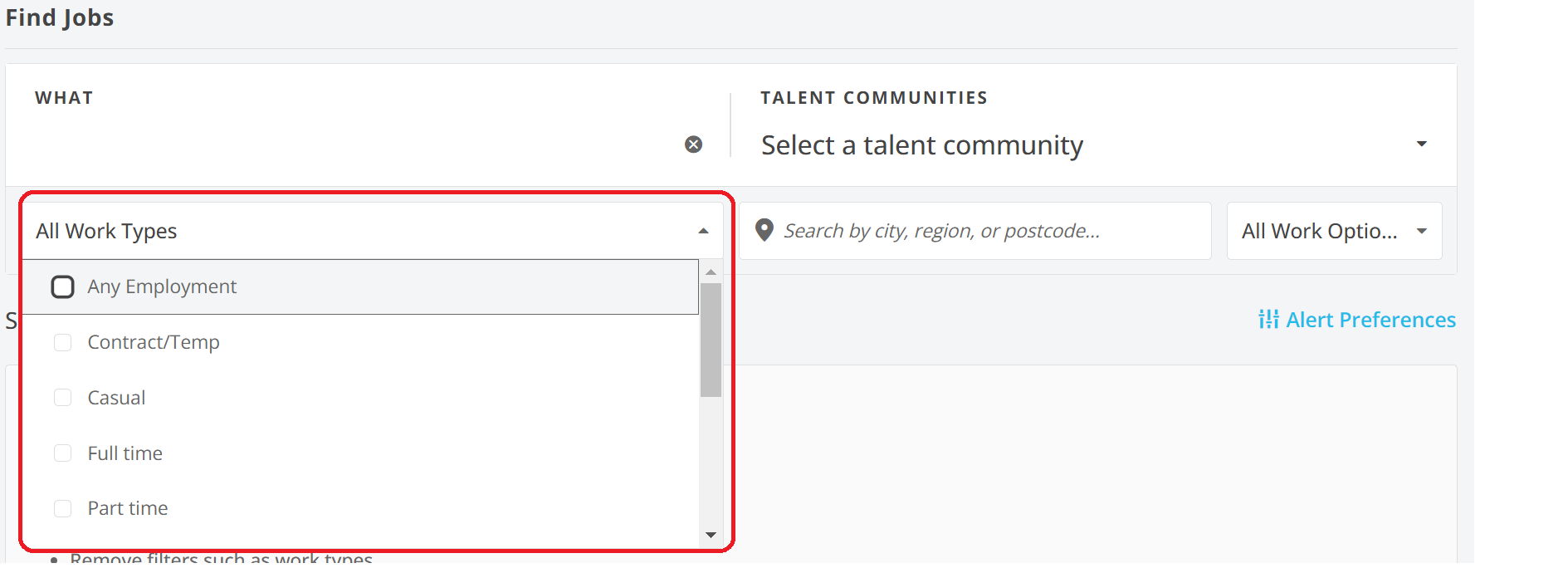Clear the What search field
Image resolution: width=1568 pixels, height=568 pixels.
tap(693, 144)
